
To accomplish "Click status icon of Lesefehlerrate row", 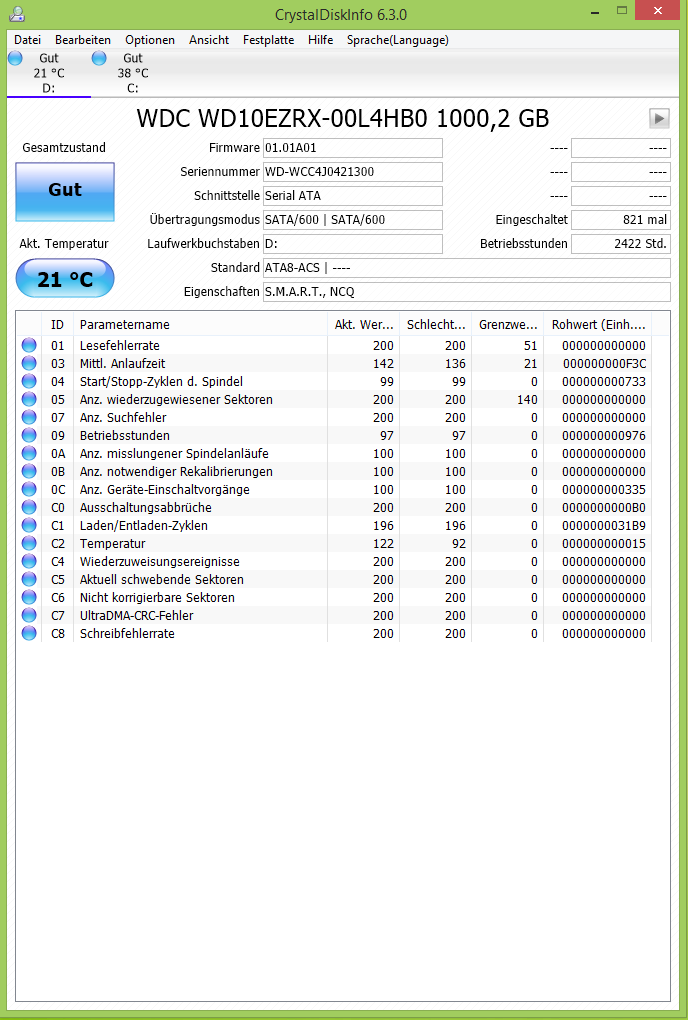I will coord(29,345).
